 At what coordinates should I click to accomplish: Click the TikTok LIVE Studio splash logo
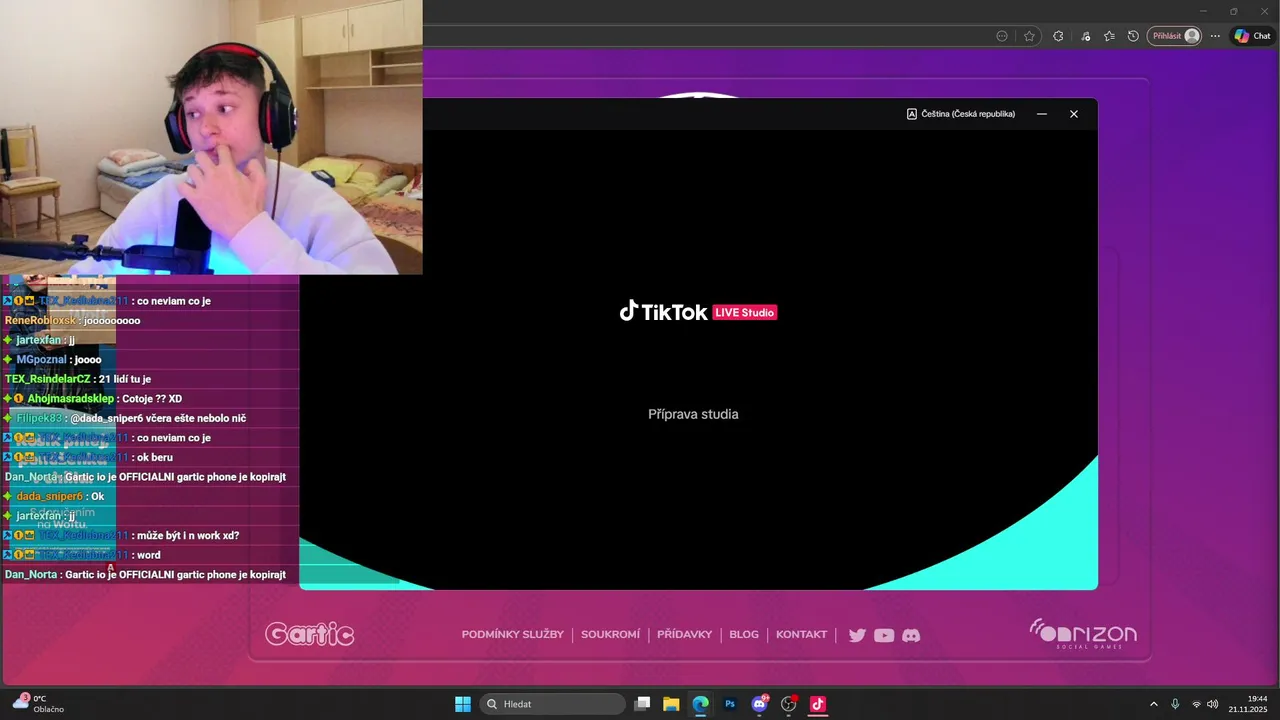[698, 312]
